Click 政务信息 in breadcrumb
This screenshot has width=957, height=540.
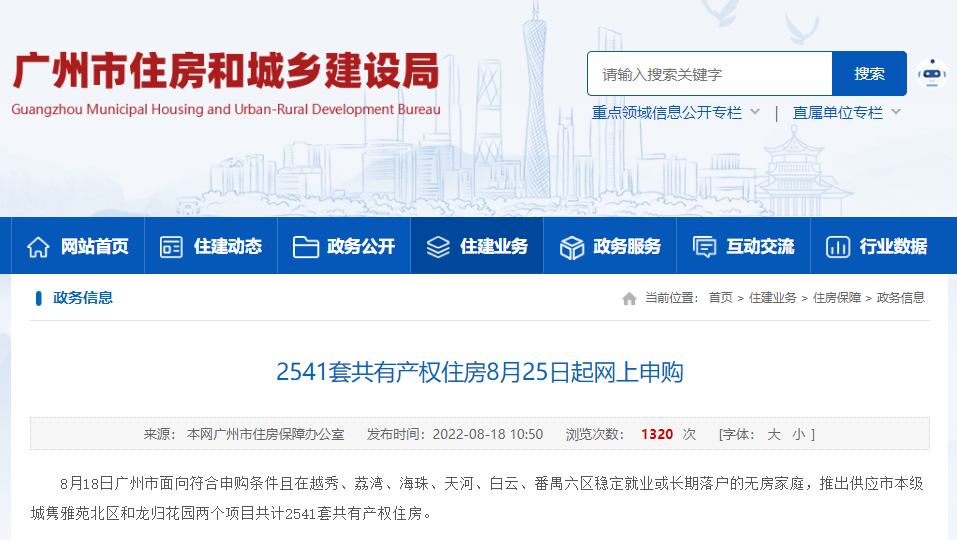(901, 298)
